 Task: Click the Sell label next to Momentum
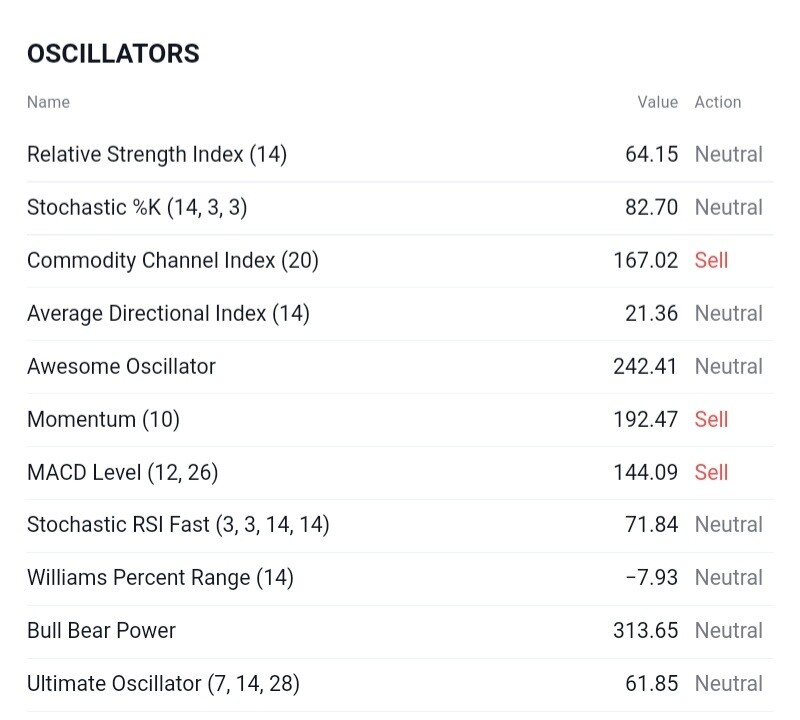[711, 420]
